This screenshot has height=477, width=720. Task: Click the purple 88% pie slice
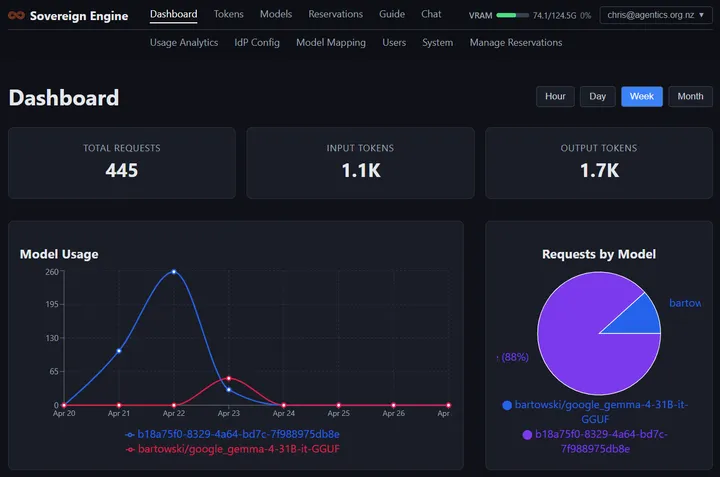pyautogui.click(x=583, y=349)
